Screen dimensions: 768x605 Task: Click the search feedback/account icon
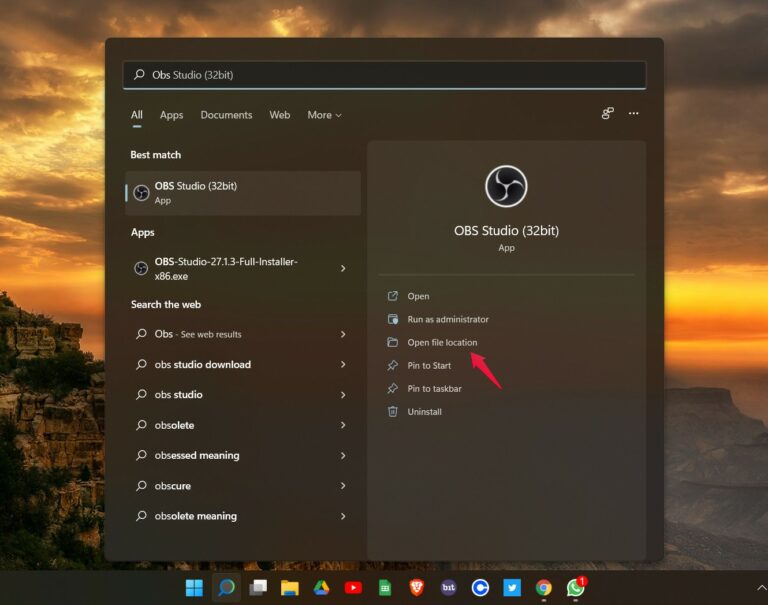(x=607, y=114)
